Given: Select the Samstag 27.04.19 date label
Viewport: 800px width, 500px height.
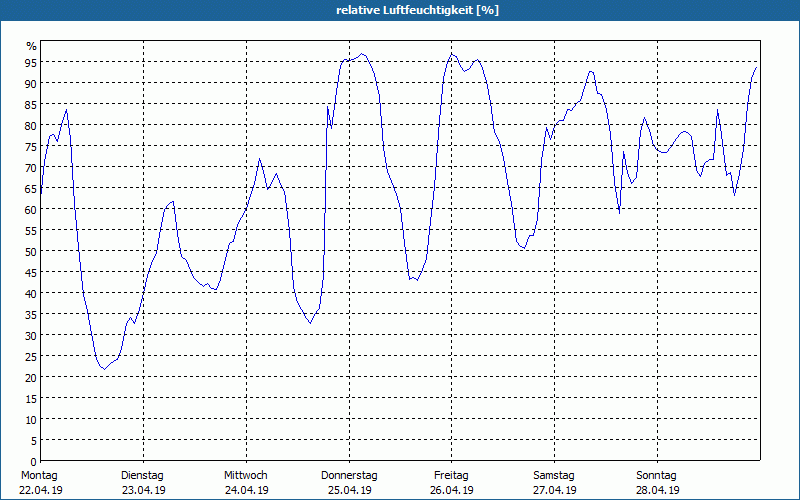Looking at the screenshot, I should 555,483.
